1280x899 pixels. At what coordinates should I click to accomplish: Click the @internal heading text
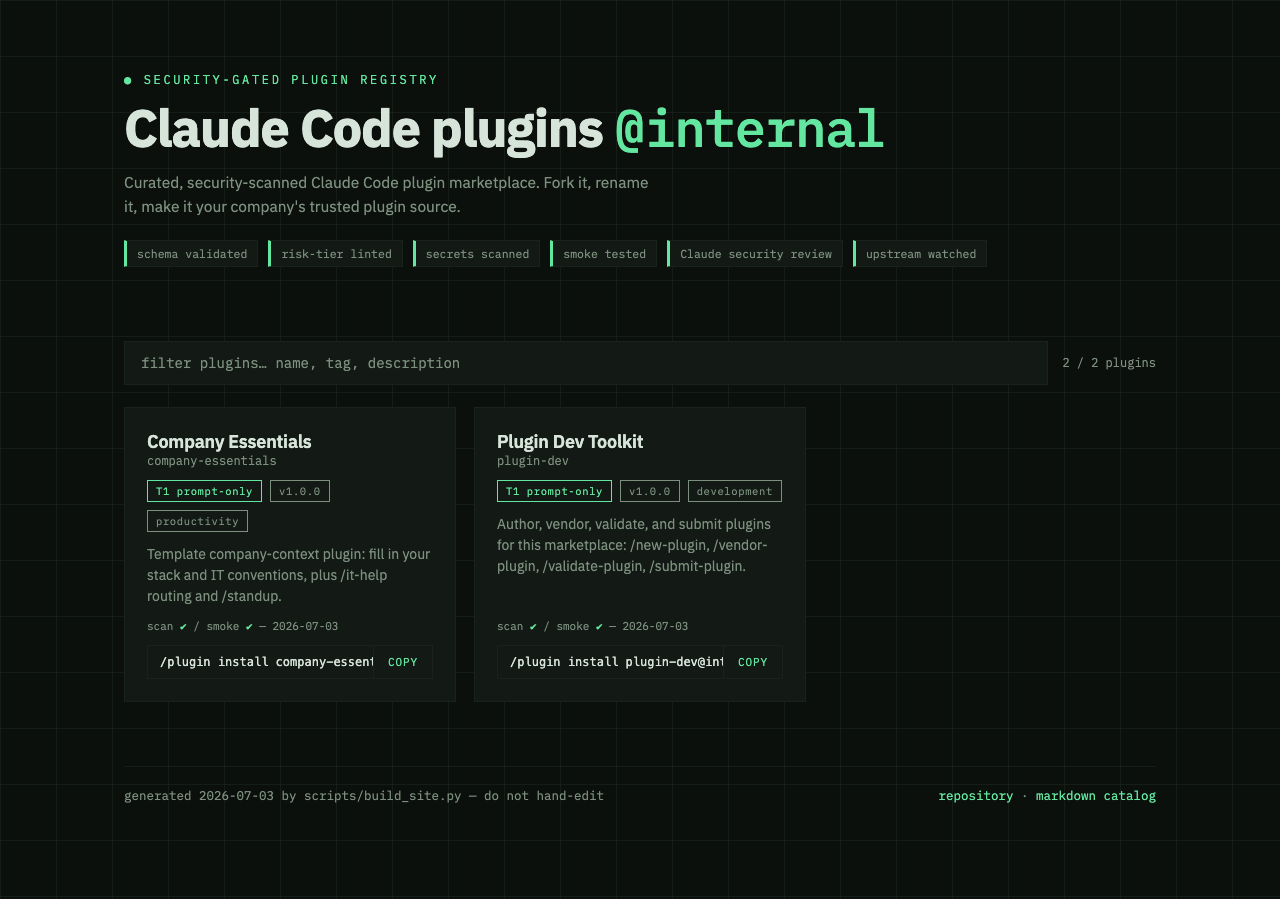(749, 130)
